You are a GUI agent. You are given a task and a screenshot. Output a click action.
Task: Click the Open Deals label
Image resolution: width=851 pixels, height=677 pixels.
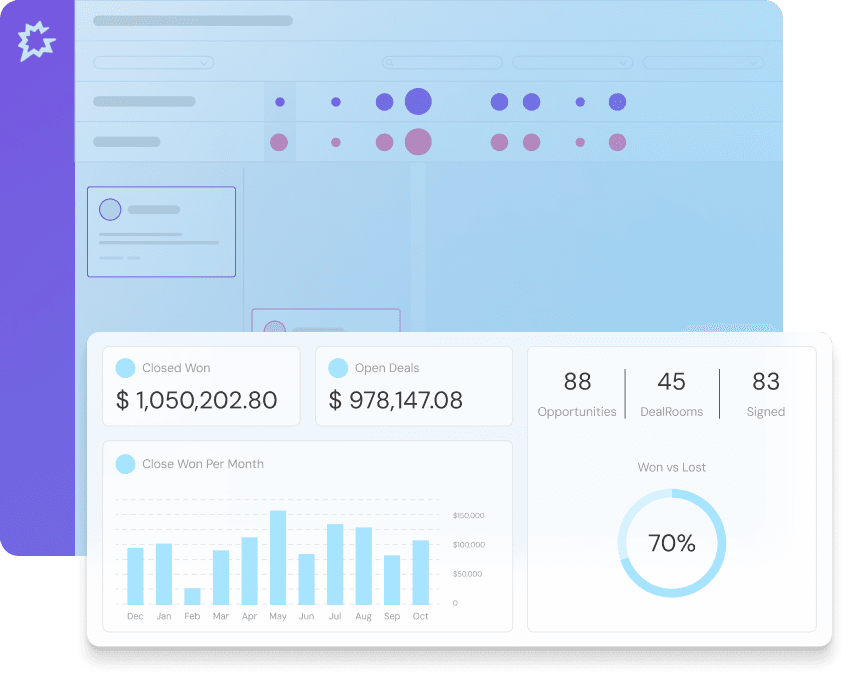coord(387,368)
